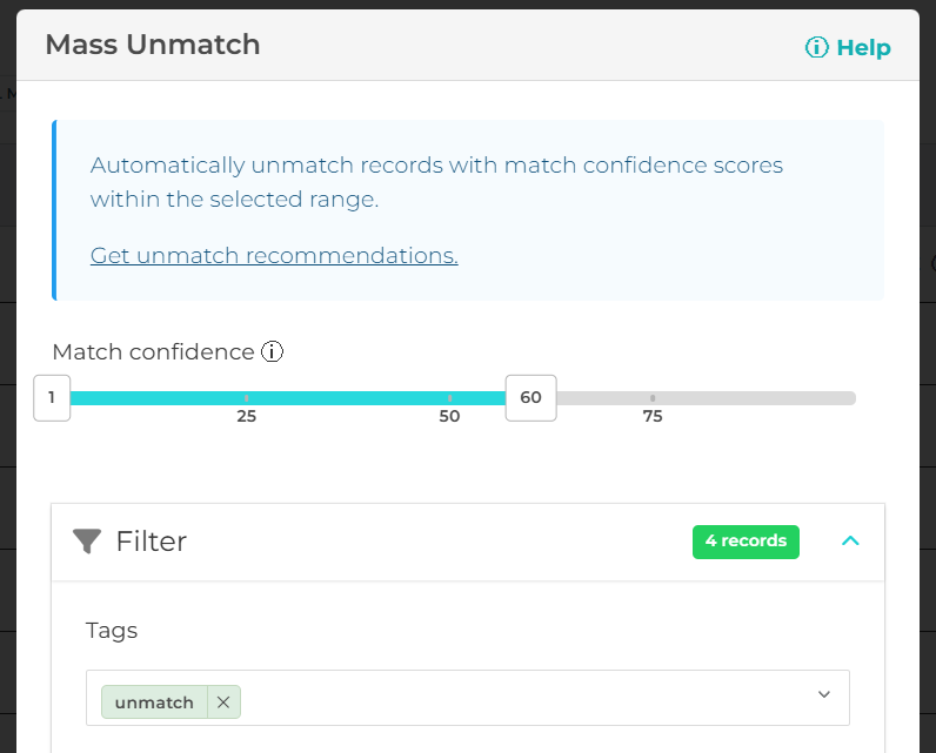
Task: Click the Match confidence info icon
Action: [273, 352]
